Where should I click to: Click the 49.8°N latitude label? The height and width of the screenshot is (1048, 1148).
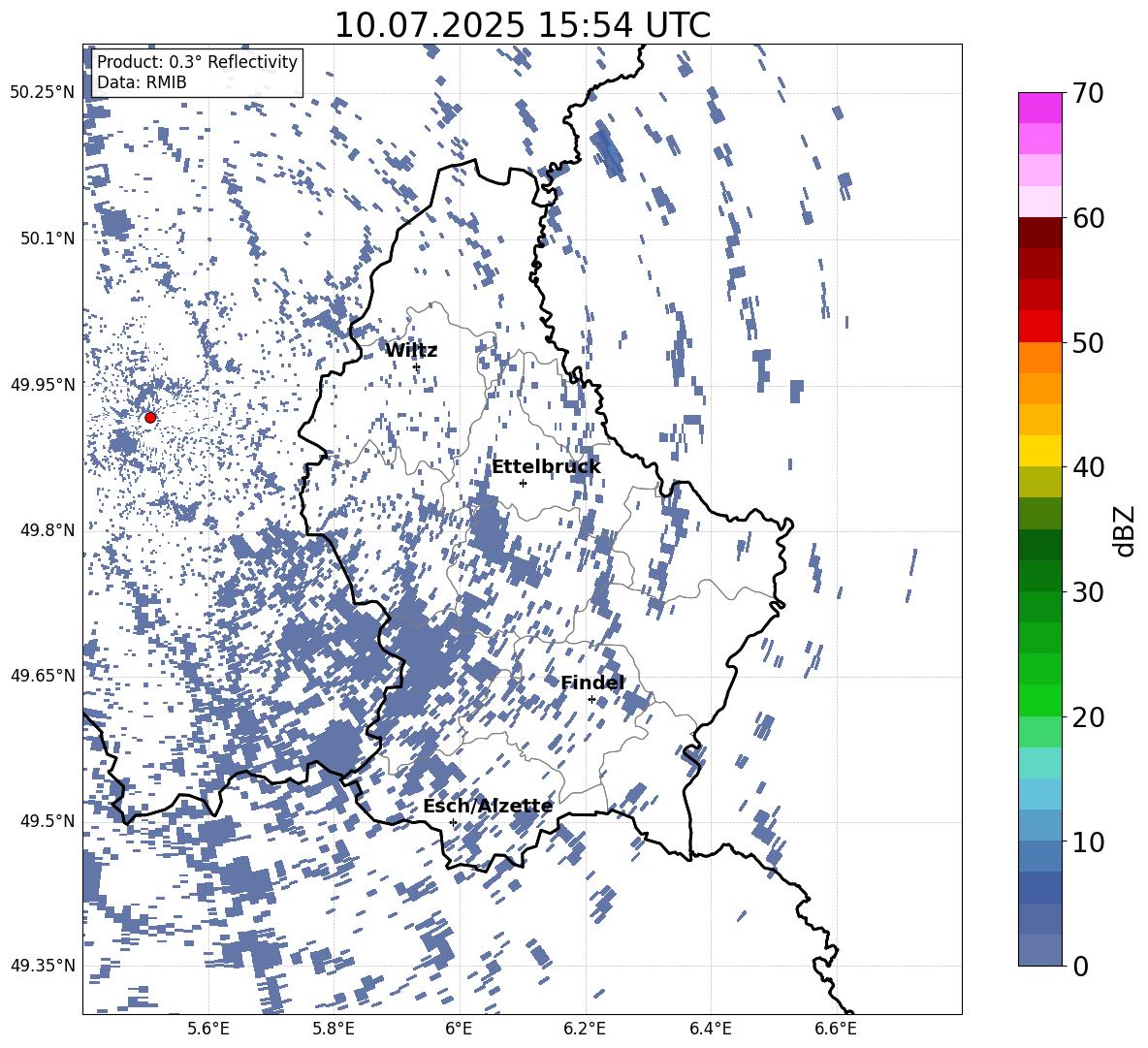pyautogui.click(x=48, y=529)
